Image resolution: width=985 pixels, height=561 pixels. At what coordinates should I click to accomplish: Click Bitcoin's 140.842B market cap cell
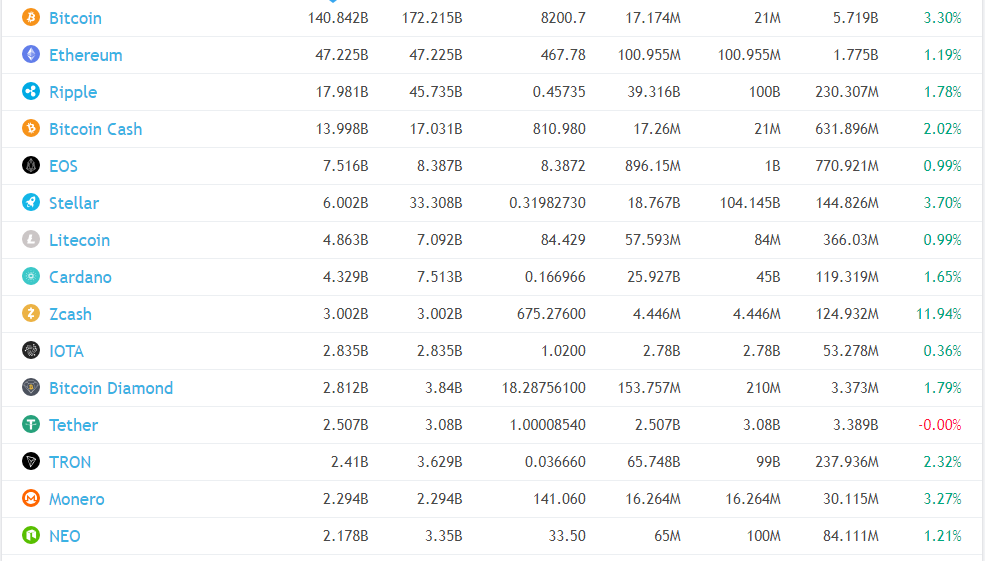[x=338, y=18]
